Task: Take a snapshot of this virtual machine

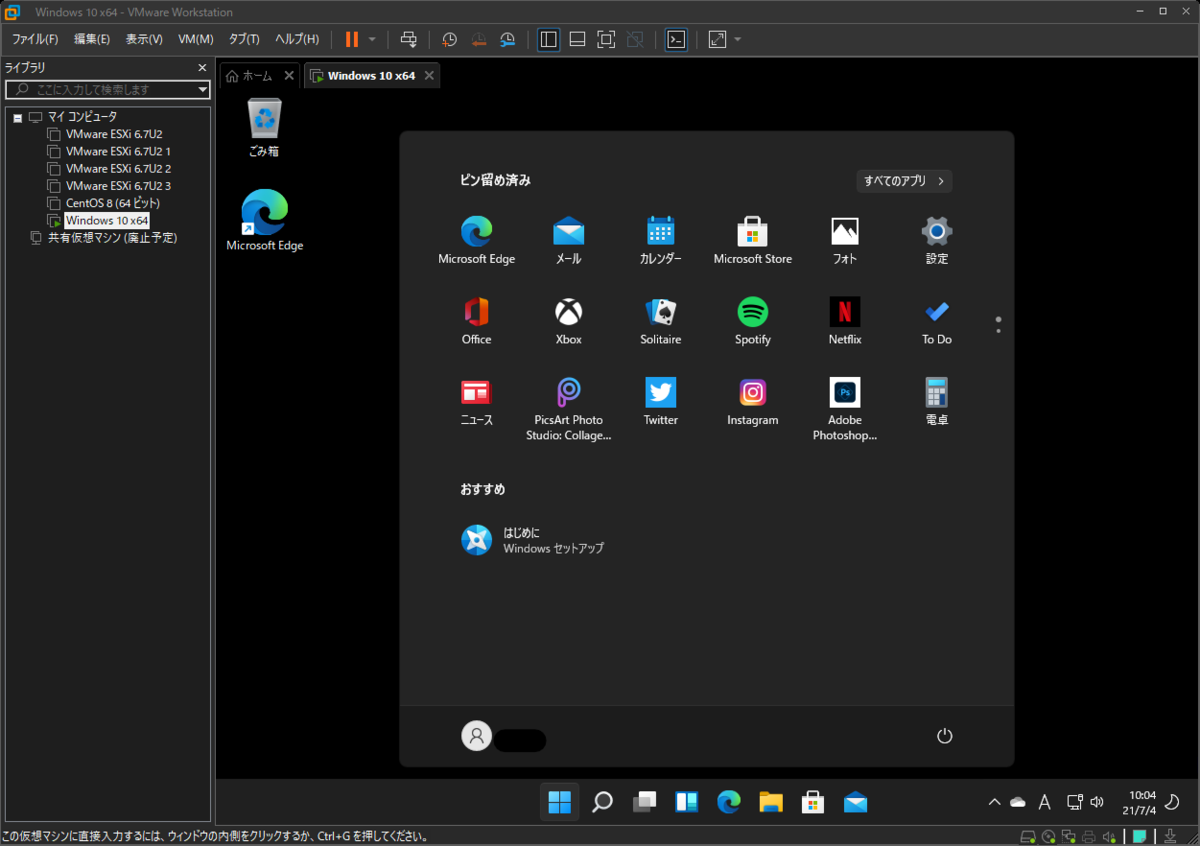Action: click(x=450, y=39)
